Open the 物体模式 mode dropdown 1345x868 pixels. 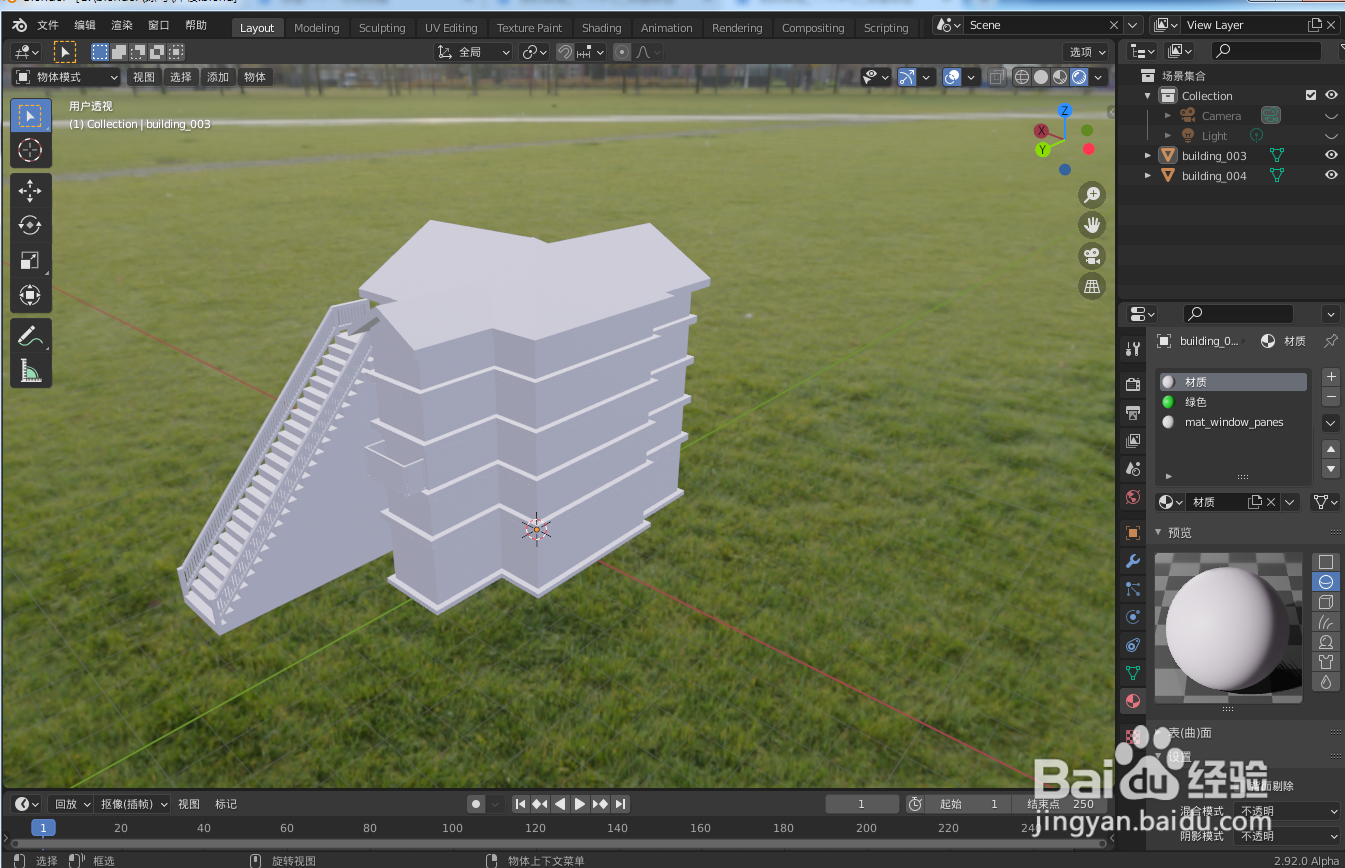(x=65, y=76)
